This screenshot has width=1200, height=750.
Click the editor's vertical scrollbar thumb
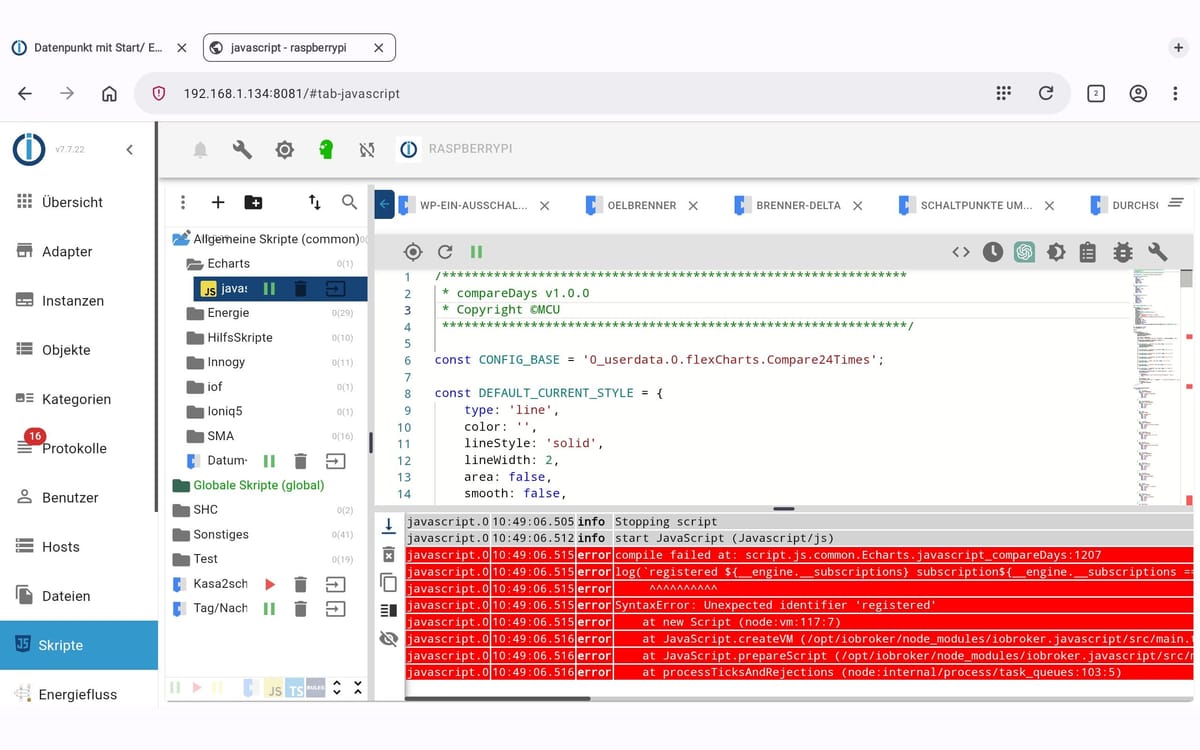click(1186, 278)
